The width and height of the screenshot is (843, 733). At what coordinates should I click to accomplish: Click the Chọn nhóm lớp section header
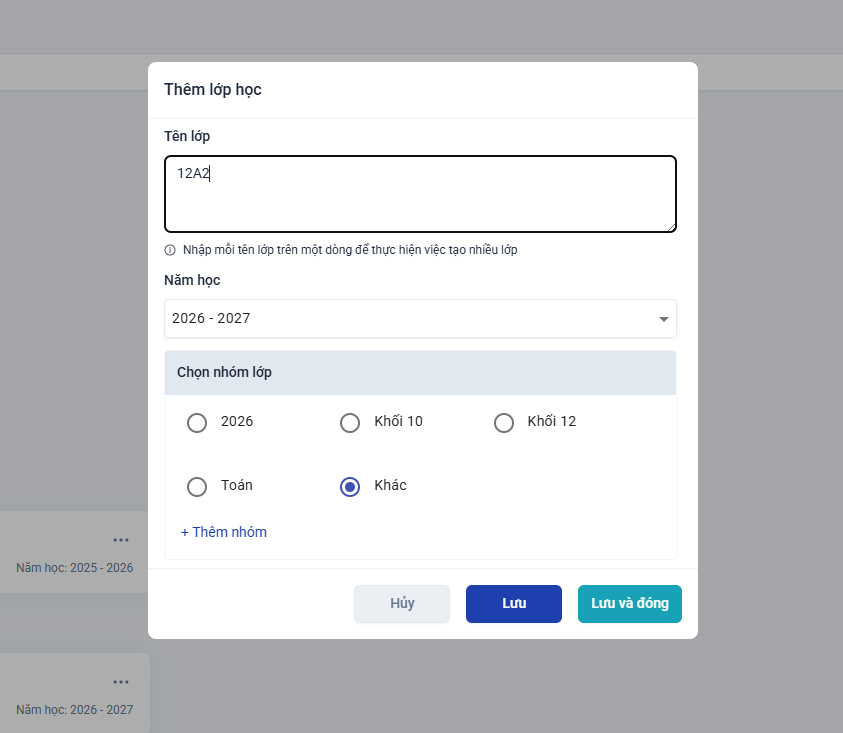(x=420, y=373)
